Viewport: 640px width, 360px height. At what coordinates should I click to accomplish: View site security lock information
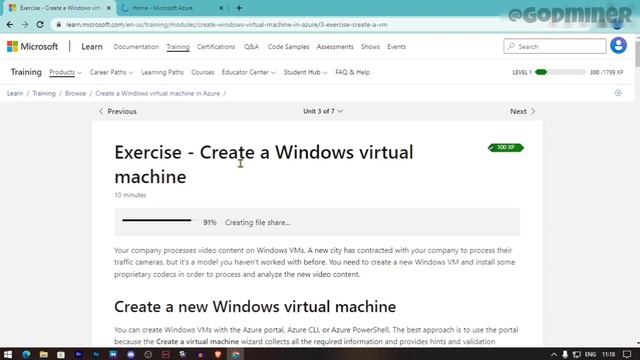coord(58,24)
